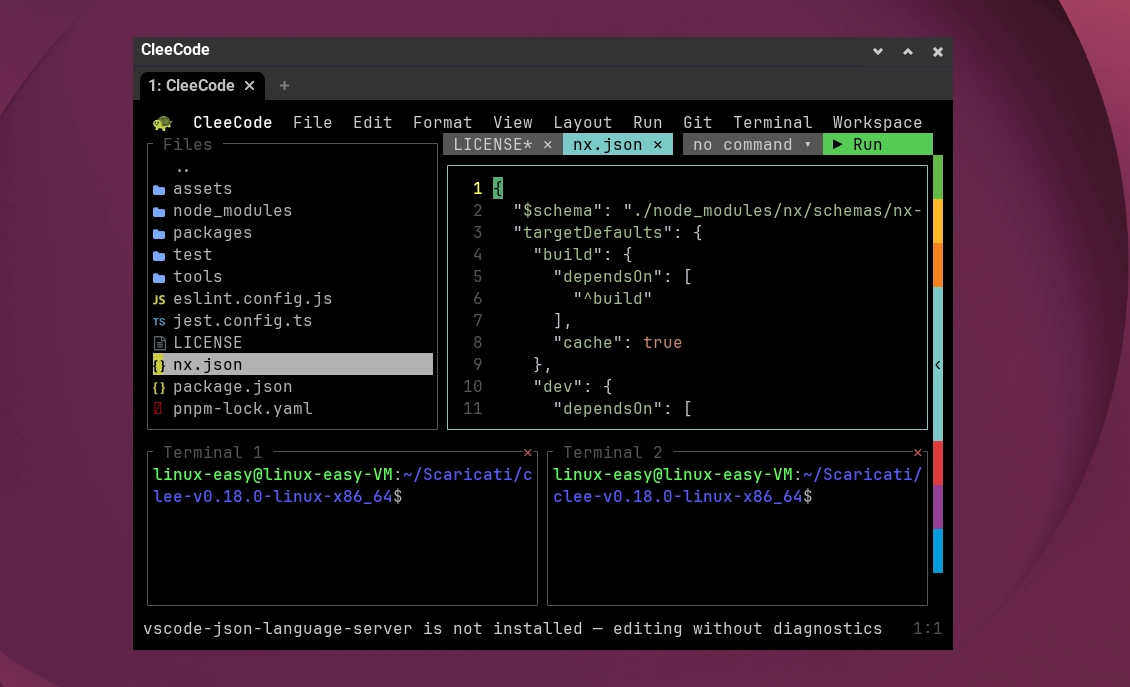Image resolution: width=1130 pixels, height=687 pixels.
Task: Roll down window via title chevron
Action: tap(878, 52)
